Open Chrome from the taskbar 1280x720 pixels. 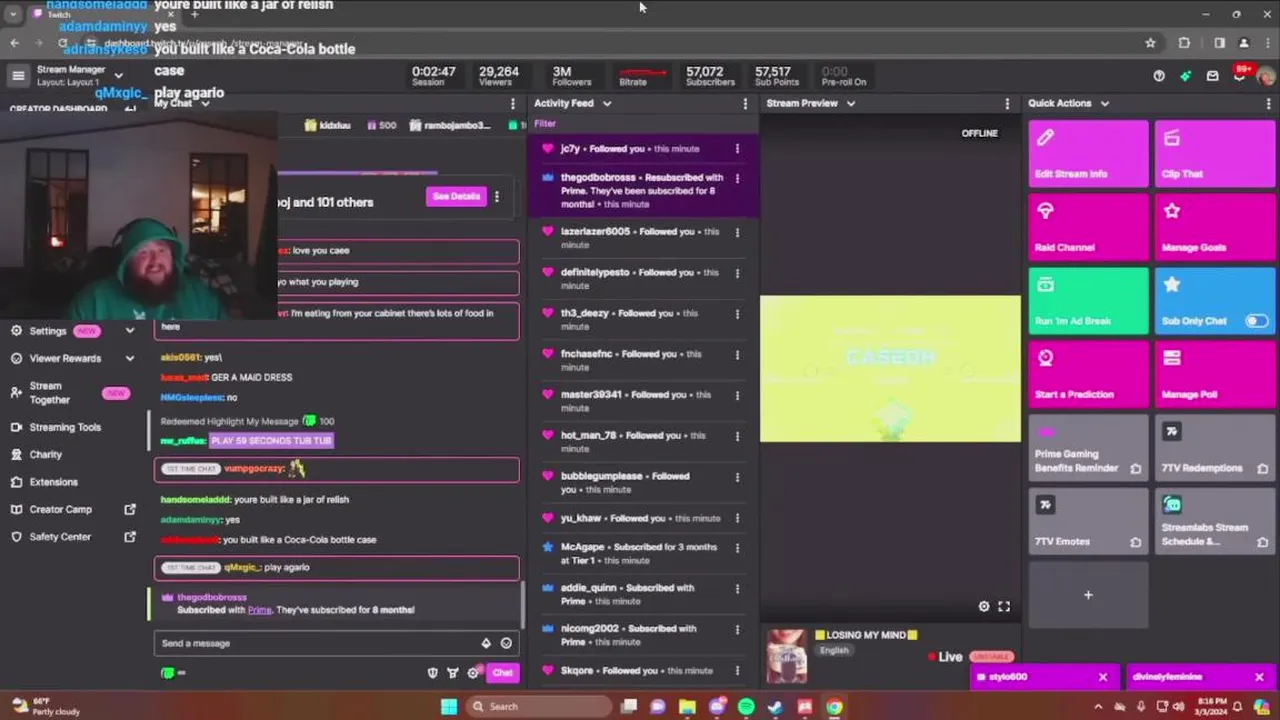tap(834, 707)
